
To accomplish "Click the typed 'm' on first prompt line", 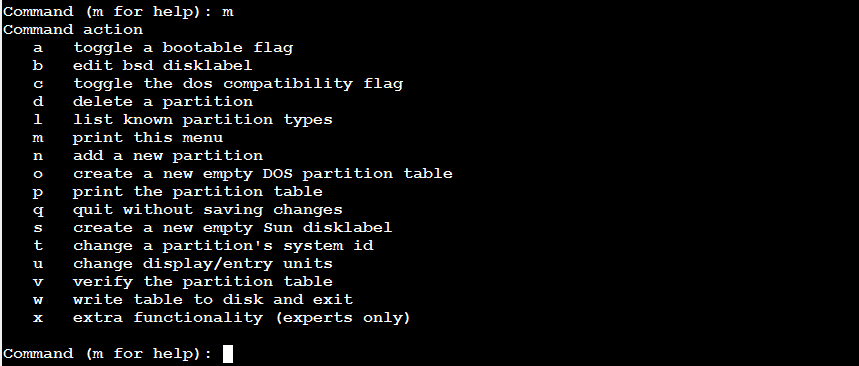I will (228, 13).
